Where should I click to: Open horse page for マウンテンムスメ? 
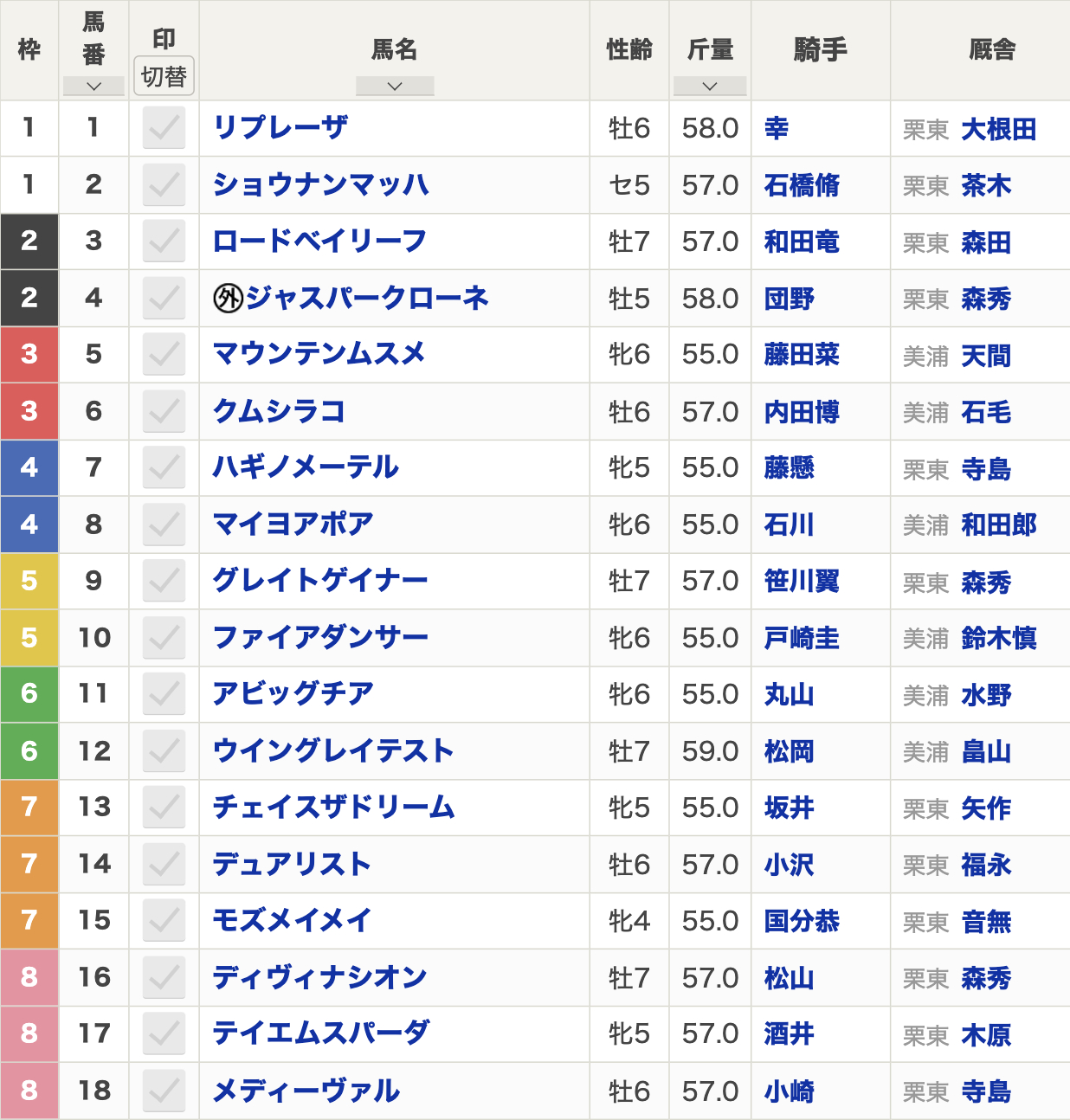(x=319, y=355)
